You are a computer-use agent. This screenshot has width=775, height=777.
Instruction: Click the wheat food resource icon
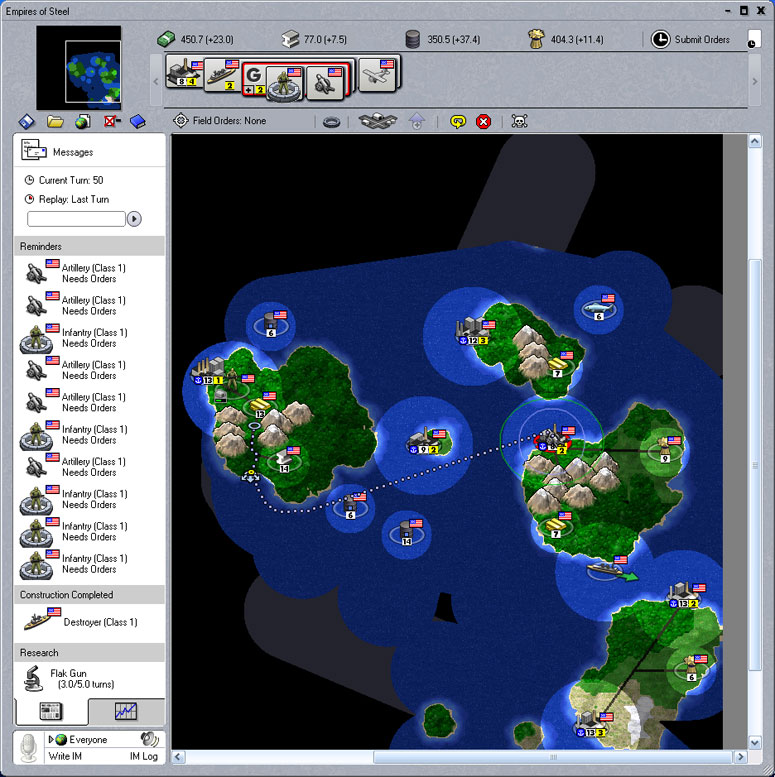pos(536,39)
